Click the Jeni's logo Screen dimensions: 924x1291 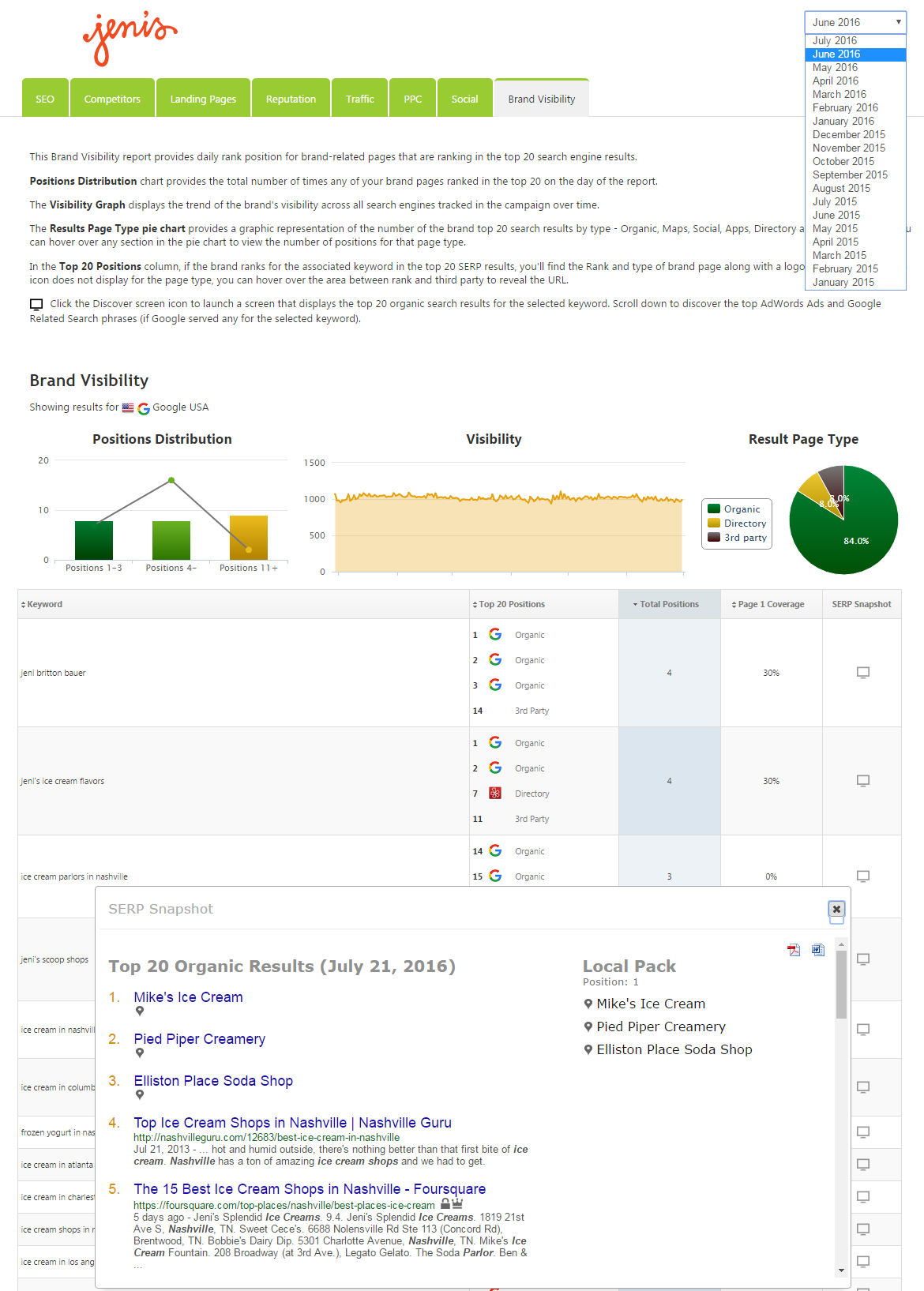click(x=130, y=38)
